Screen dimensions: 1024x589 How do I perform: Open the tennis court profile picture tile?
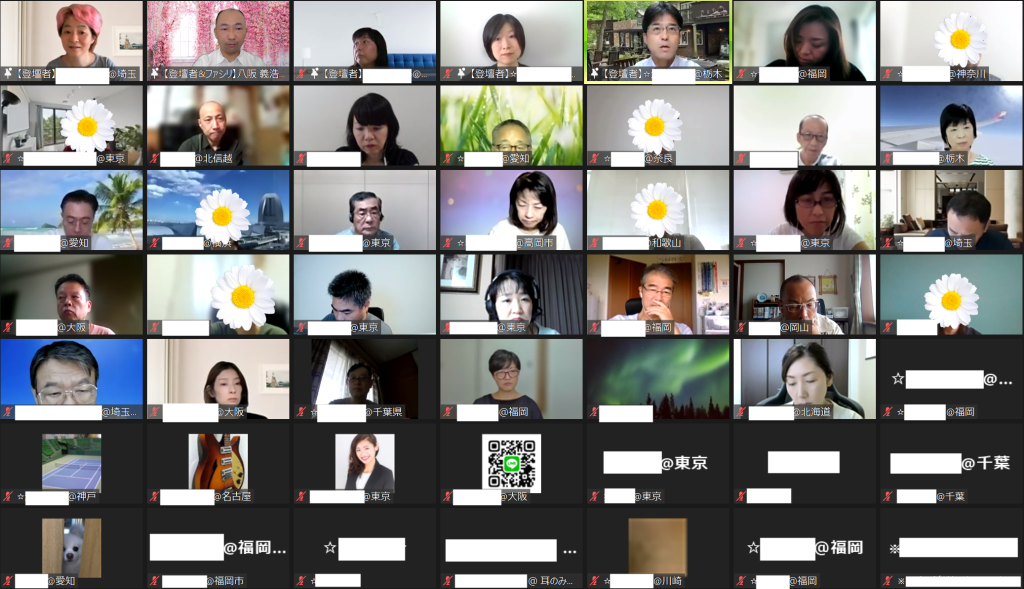click(x=71, y=461)
